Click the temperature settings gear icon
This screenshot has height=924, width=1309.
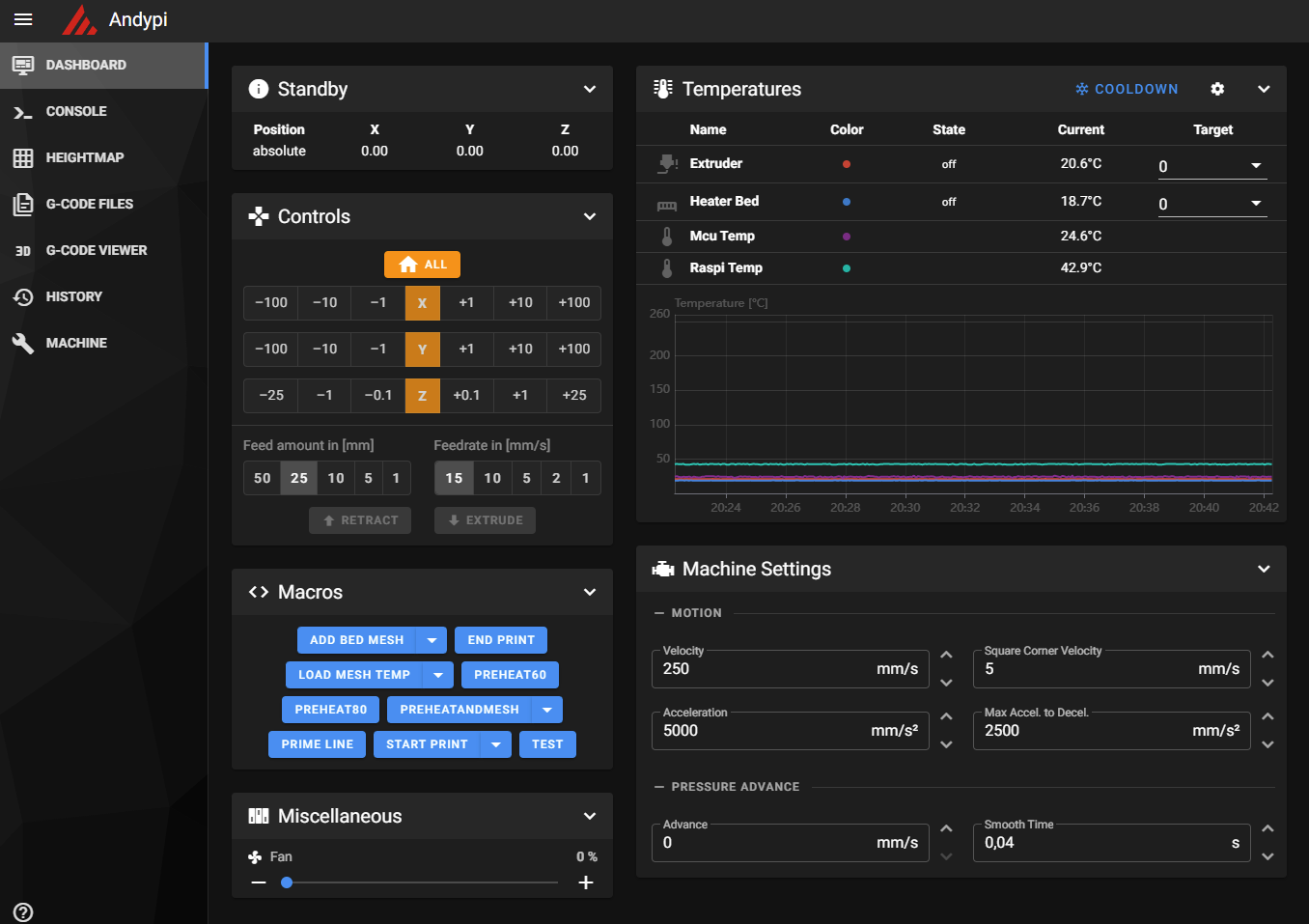point(1217,89)
